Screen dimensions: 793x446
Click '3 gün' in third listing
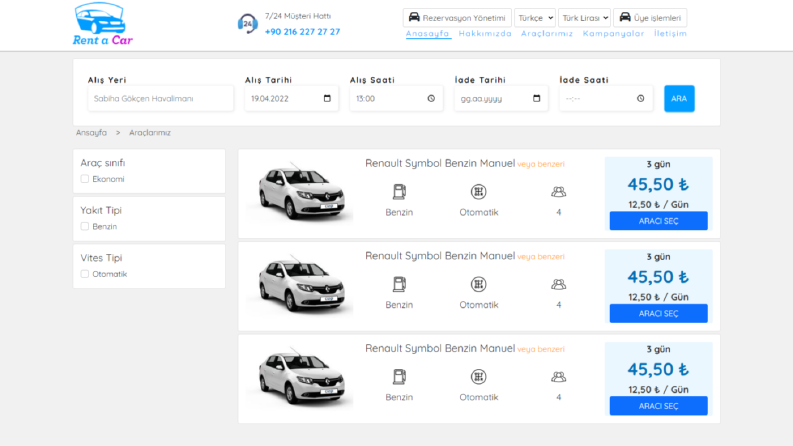click(658, 349)
